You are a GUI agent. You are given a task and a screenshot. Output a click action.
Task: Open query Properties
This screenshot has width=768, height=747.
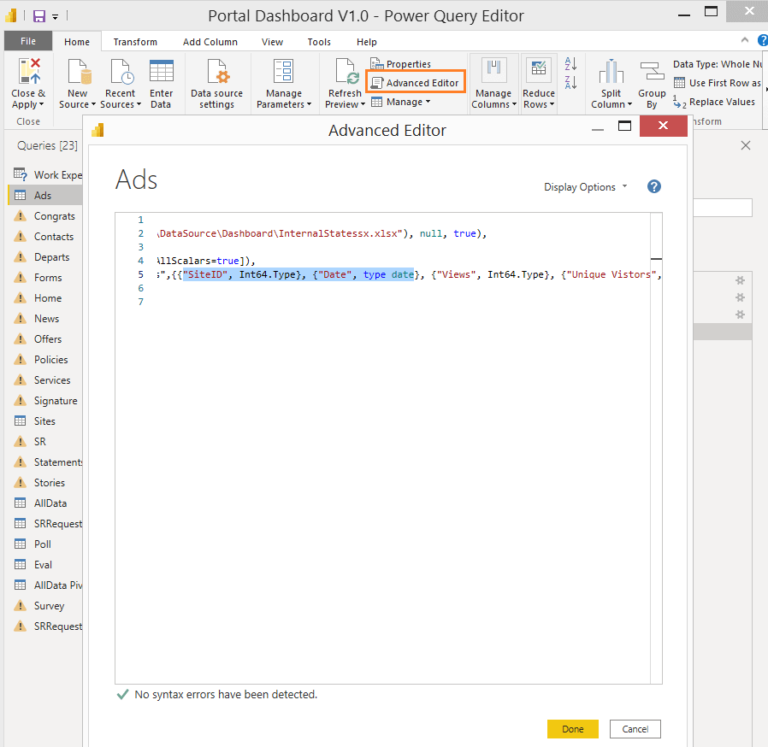[x=401, y=64]
